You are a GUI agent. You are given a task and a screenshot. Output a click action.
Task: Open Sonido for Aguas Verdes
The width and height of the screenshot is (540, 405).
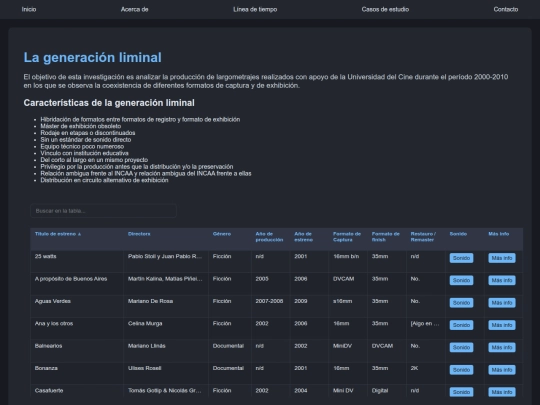(461, 303)
